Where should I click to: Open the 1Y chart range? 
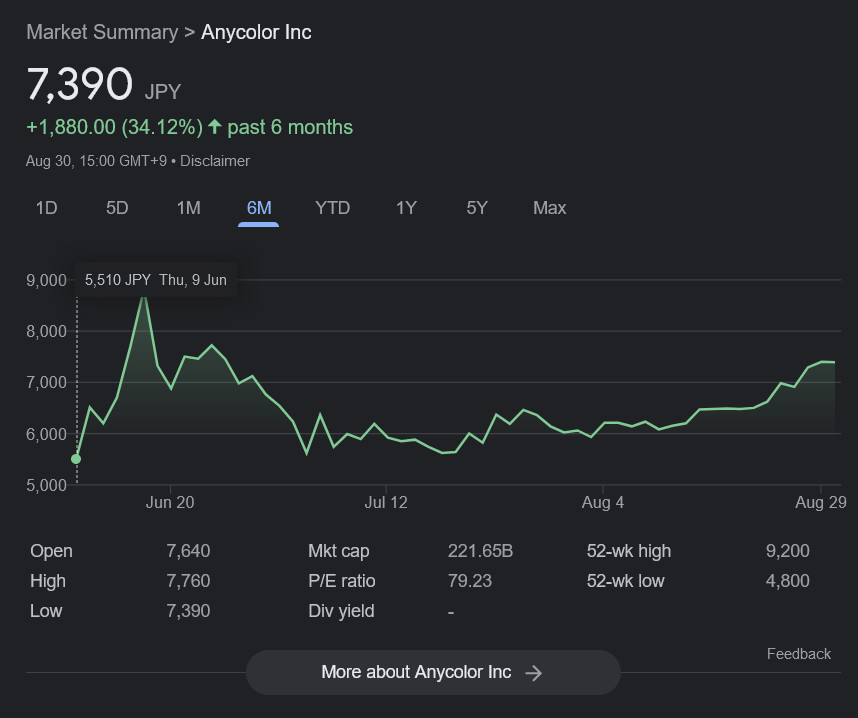(406, 208)
